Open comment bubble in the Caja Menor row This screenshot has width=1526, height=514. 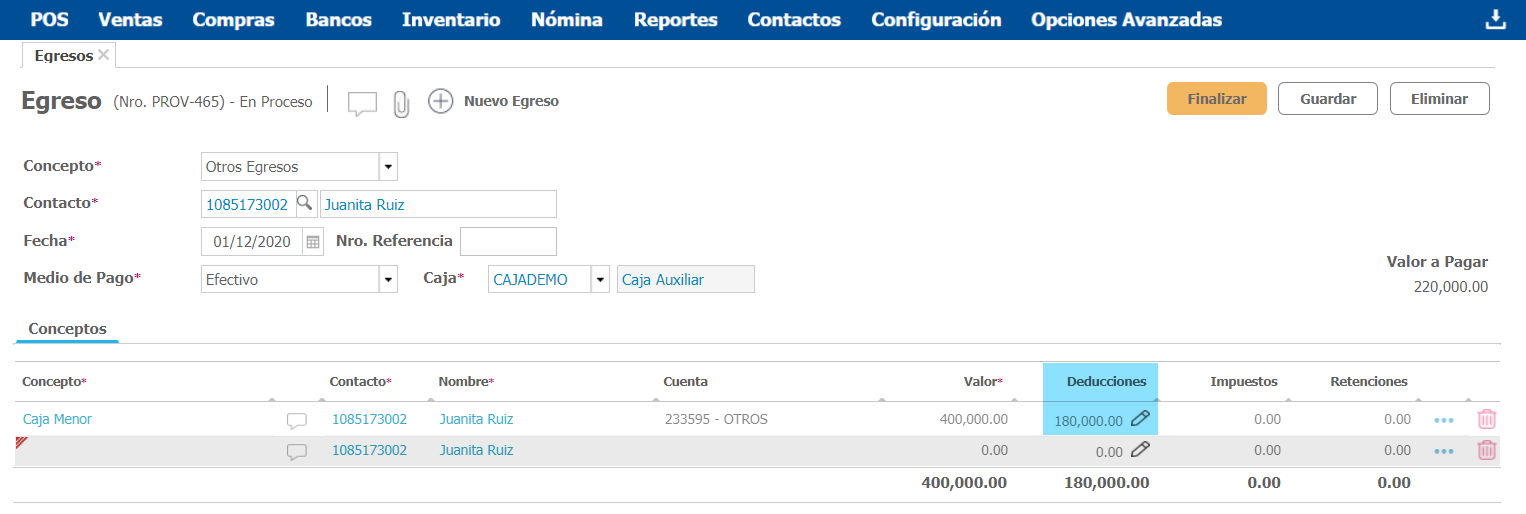point(297,421)
